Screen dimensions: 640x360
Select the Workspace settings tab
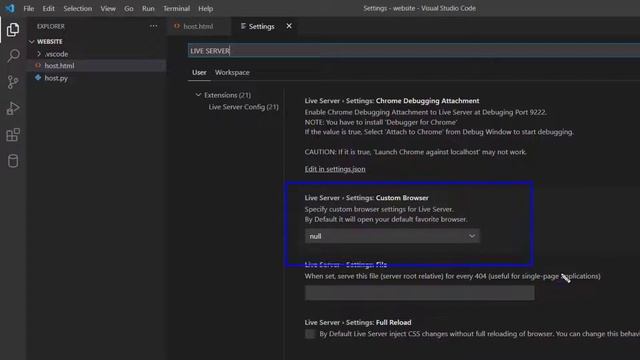(x=232, y=72)
